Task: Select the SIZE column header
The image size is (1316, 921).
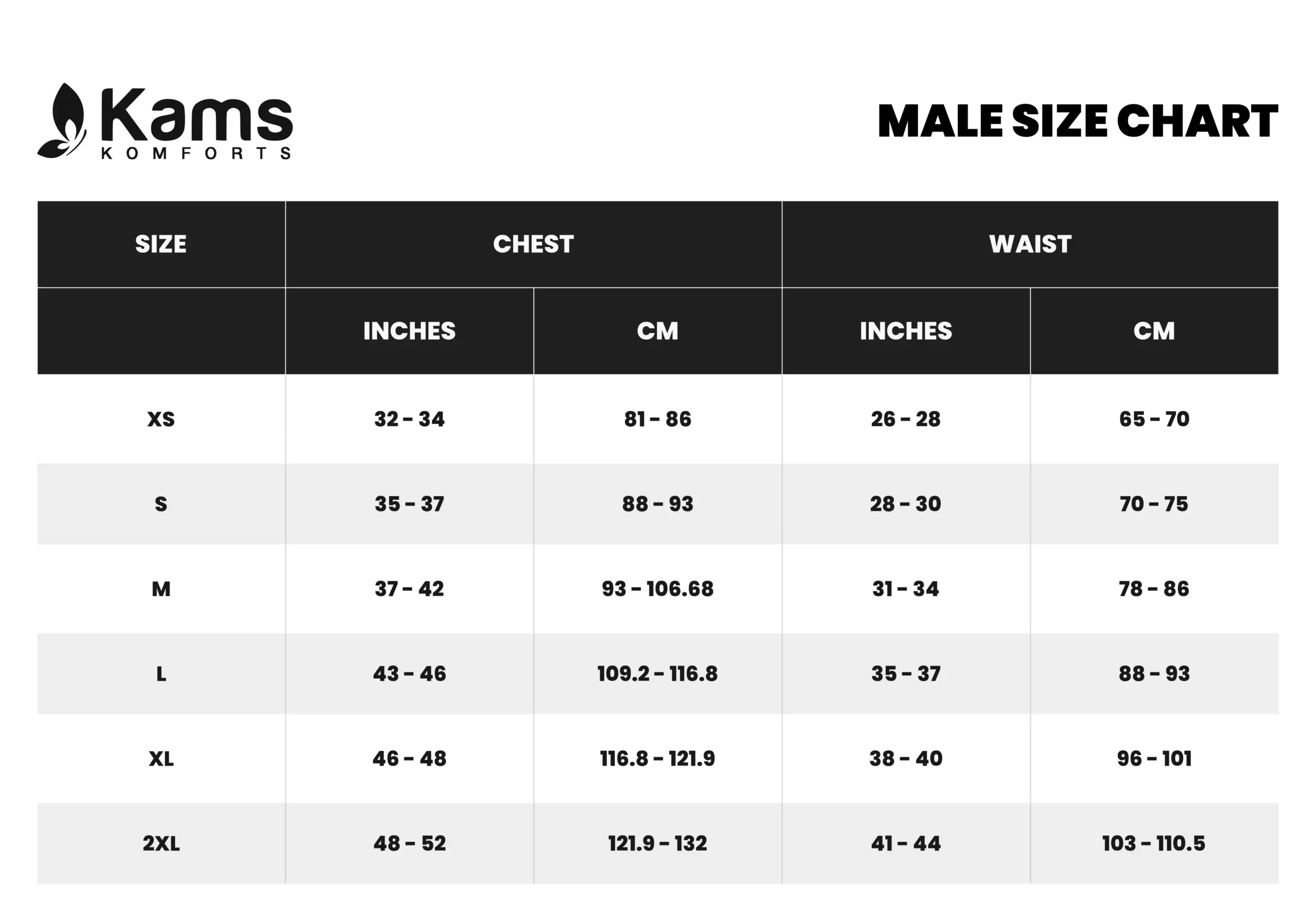Action: [x=161, y=244]
